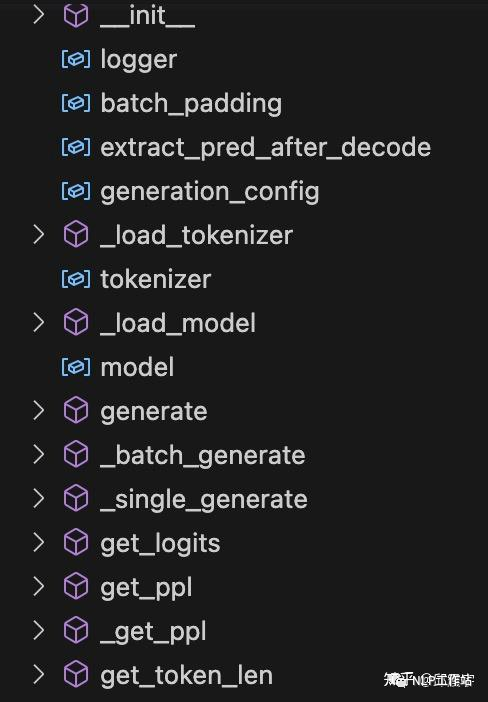Screen dimensions: 488x702
Task: Expand the _load_tokenizer method chevron
Action: 39,235
